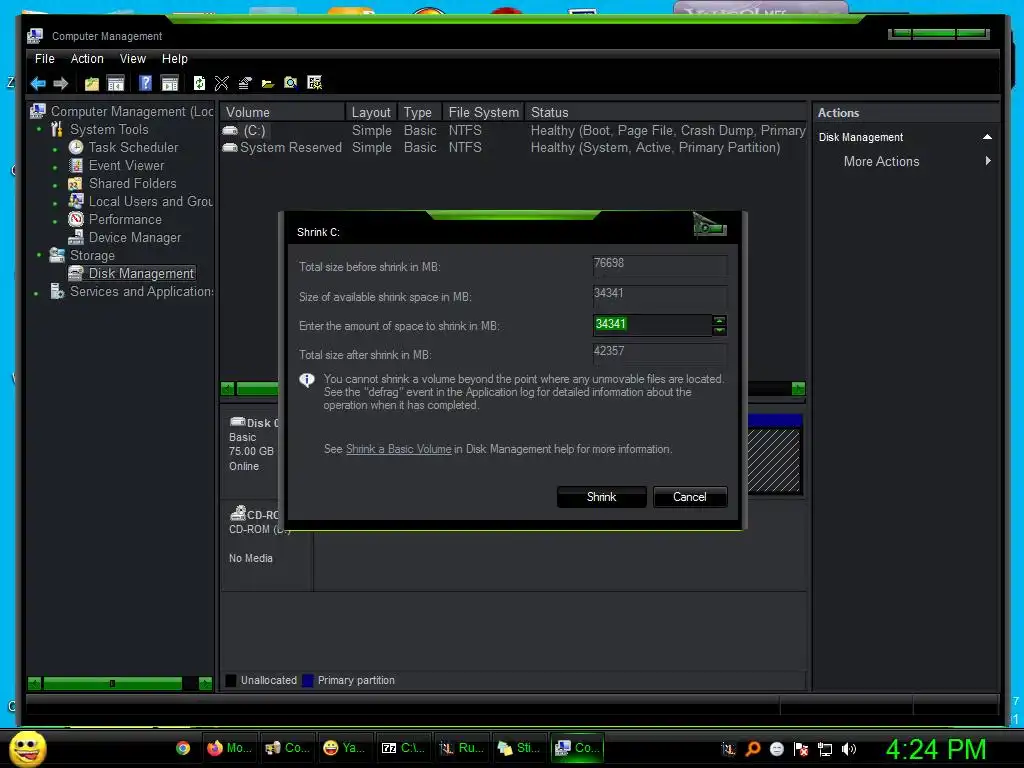Screen dimensions: 1024x768
Task: Sort by the Layout column header
Action: click(371, 112)
